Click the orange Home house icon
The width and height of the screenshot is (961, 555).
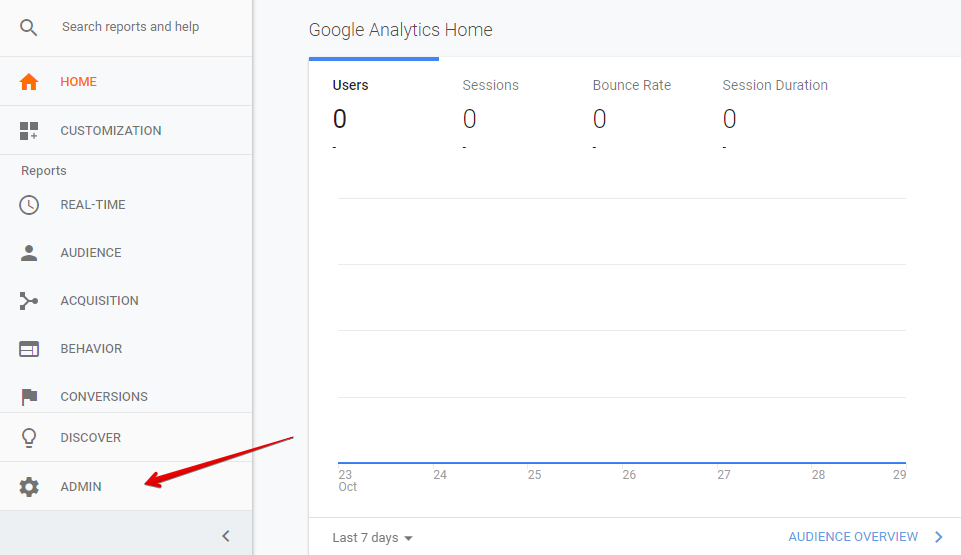tap(29, 82)
